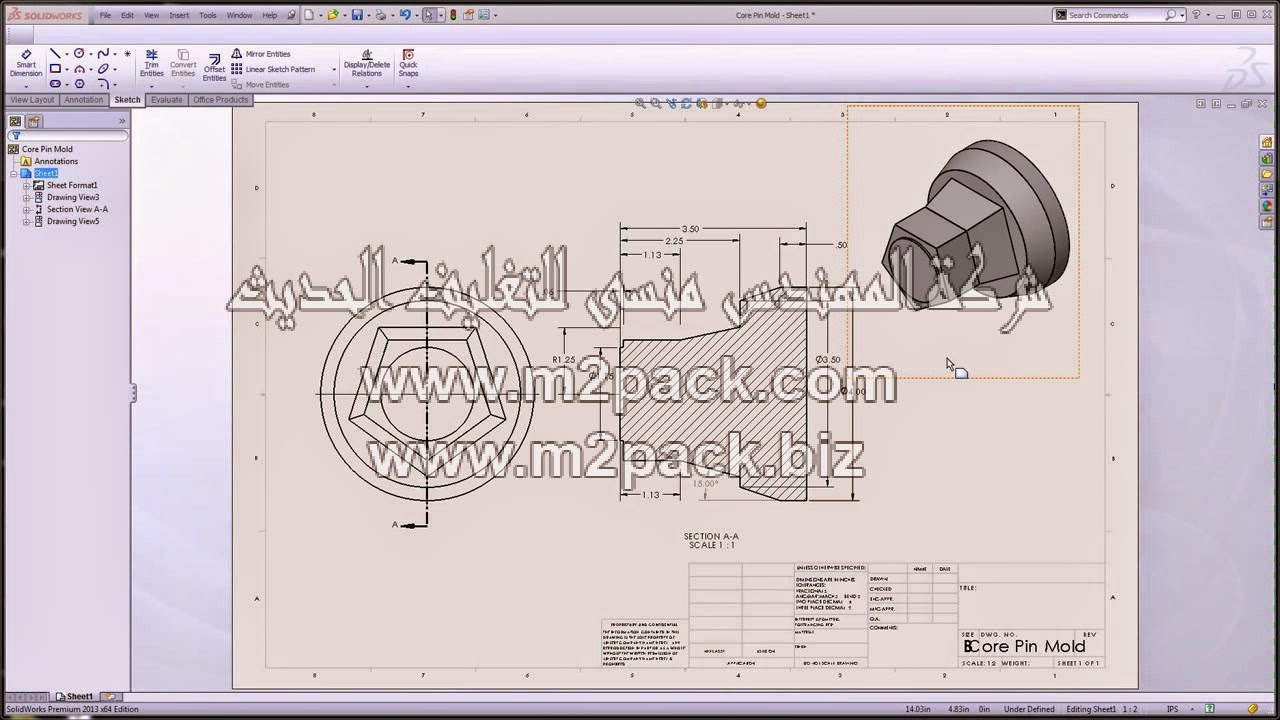
Task: Click Mirror Entities command
Action: (x=261, y=54)
